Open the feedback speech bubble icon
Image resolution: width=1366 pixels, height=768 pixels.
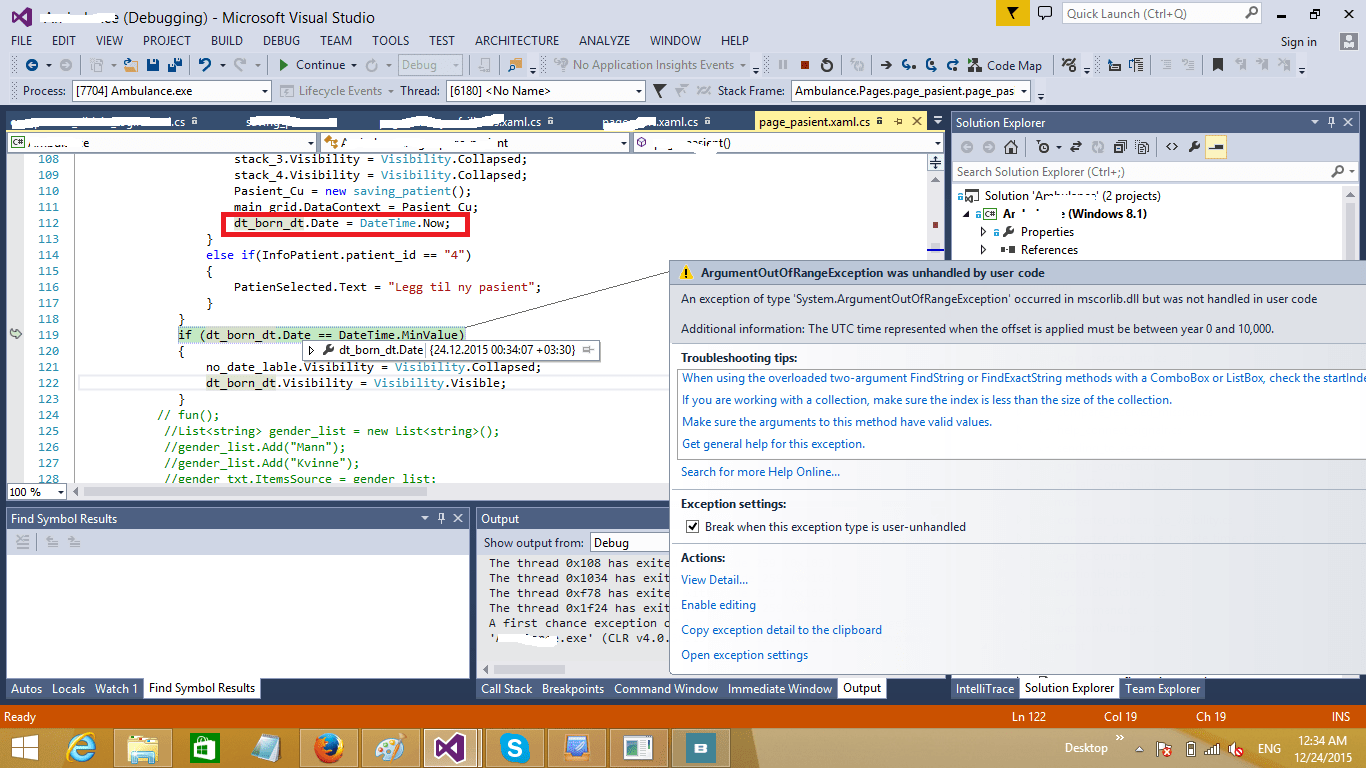(x=1045, y=14)
